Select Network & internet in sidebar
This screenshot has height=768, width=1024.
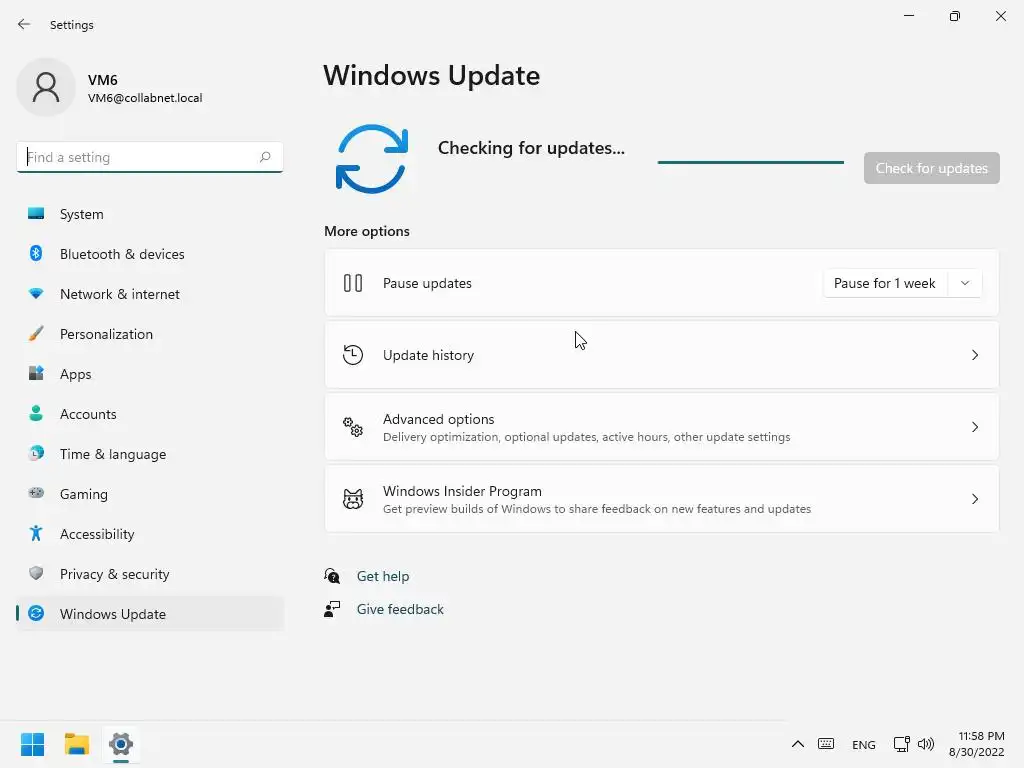click(150, 294)
